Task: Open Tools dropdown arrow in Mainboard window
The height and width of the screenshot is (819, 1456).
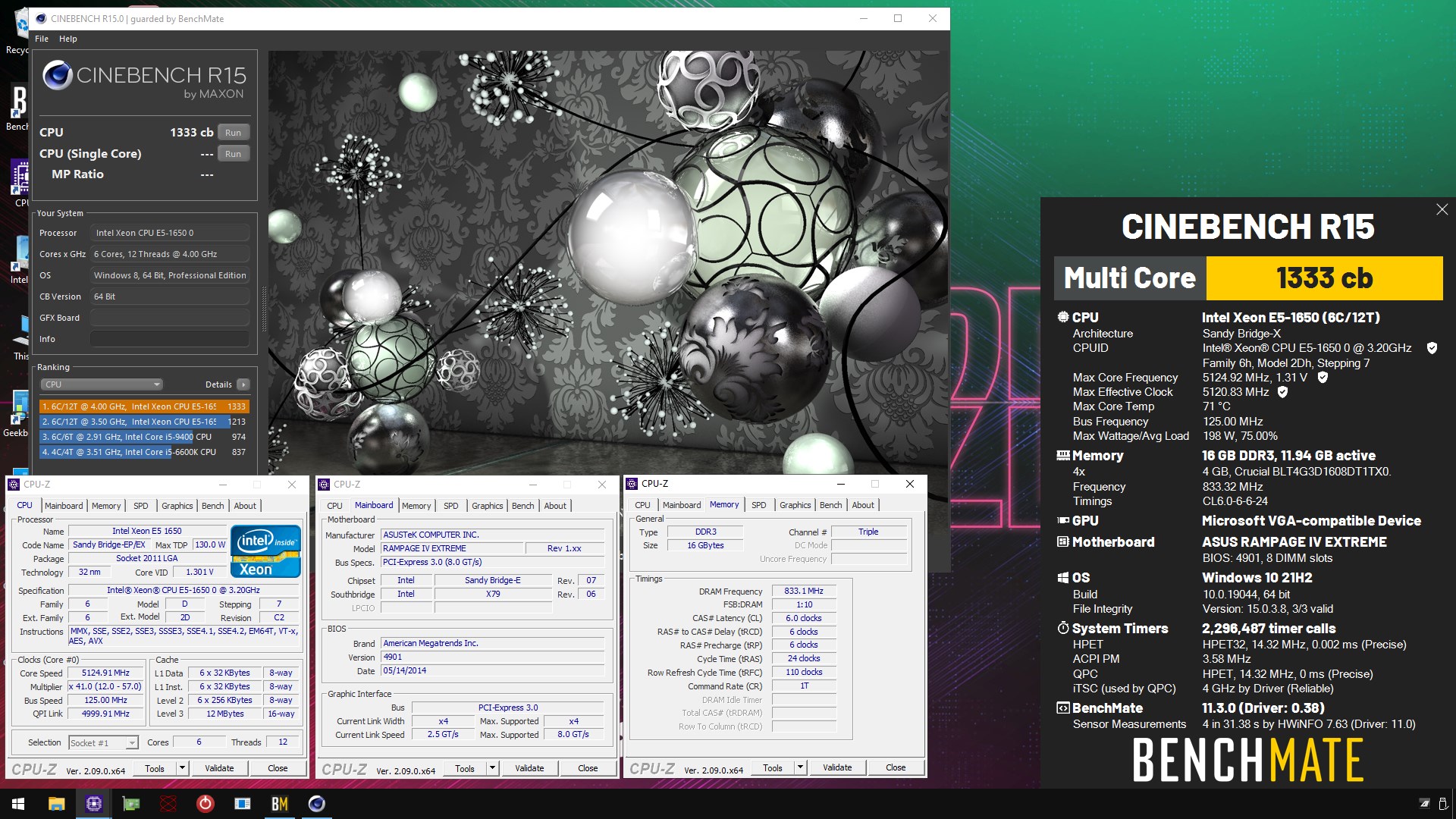Action: tap(492, 768)
